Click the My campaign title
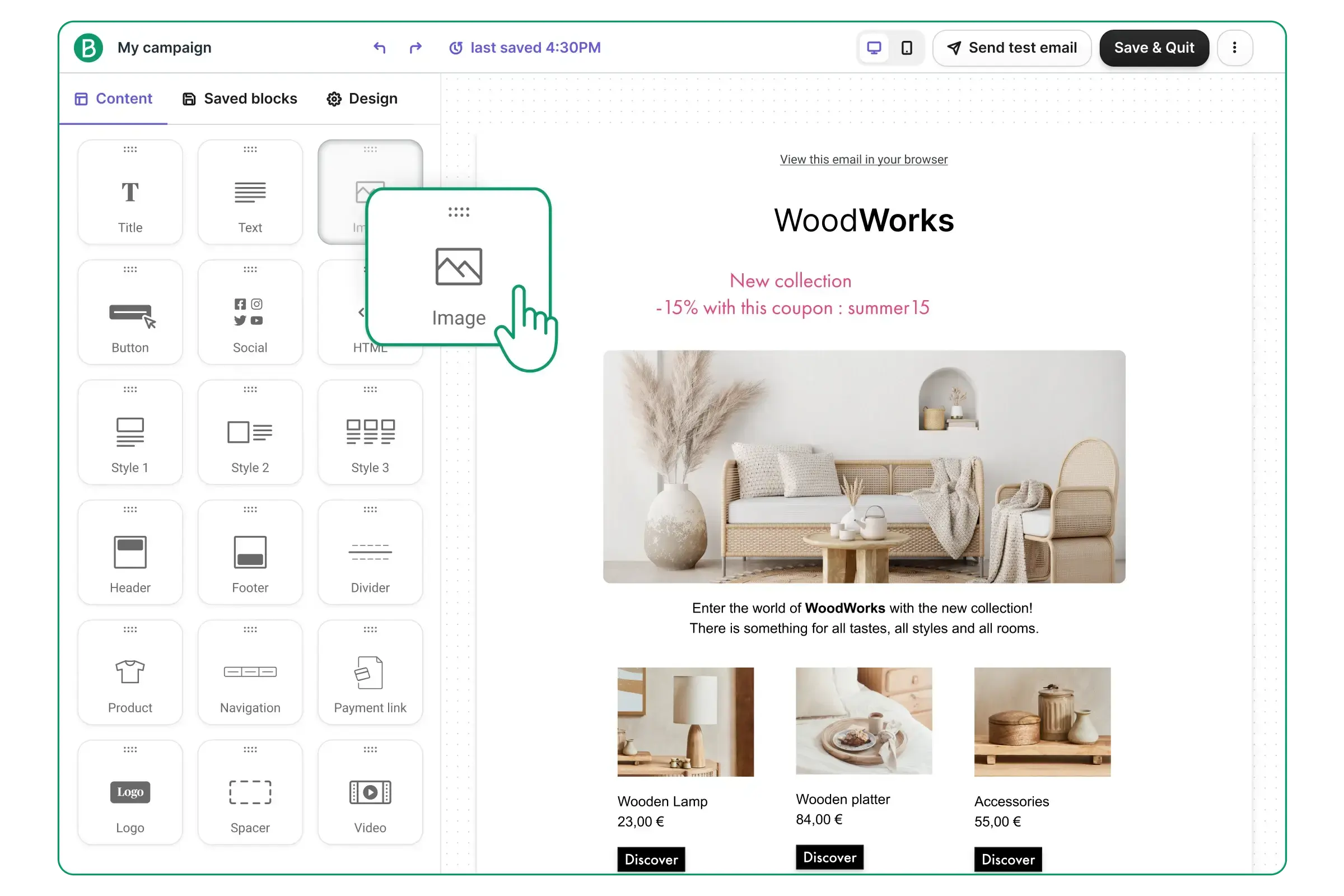Screen dimensions: 1344x896 (164, 48)
